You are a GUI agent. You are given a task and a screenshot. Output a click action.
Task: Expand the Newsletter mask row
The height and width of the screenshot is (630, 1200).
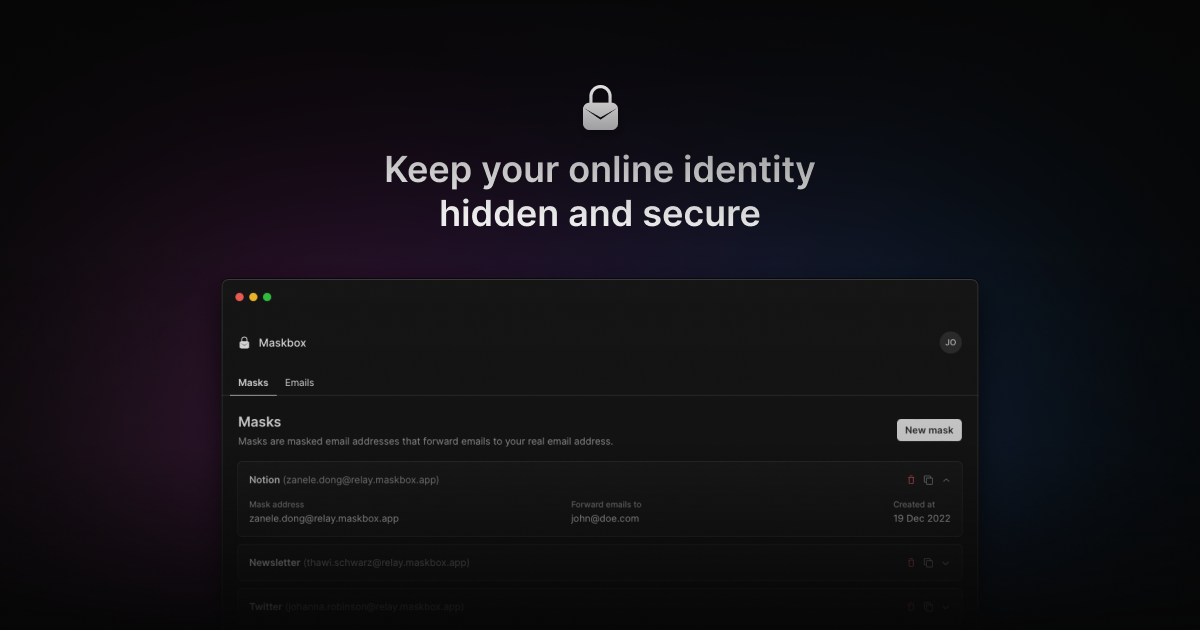pos(946,563)
